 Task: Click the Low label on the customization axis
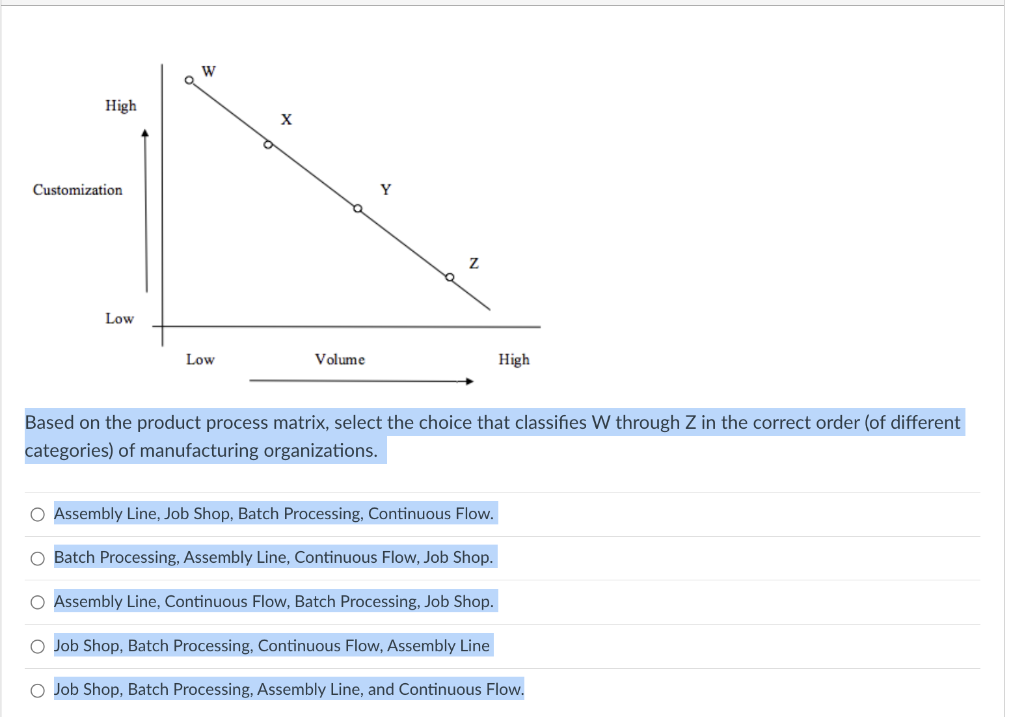(120, 319)
